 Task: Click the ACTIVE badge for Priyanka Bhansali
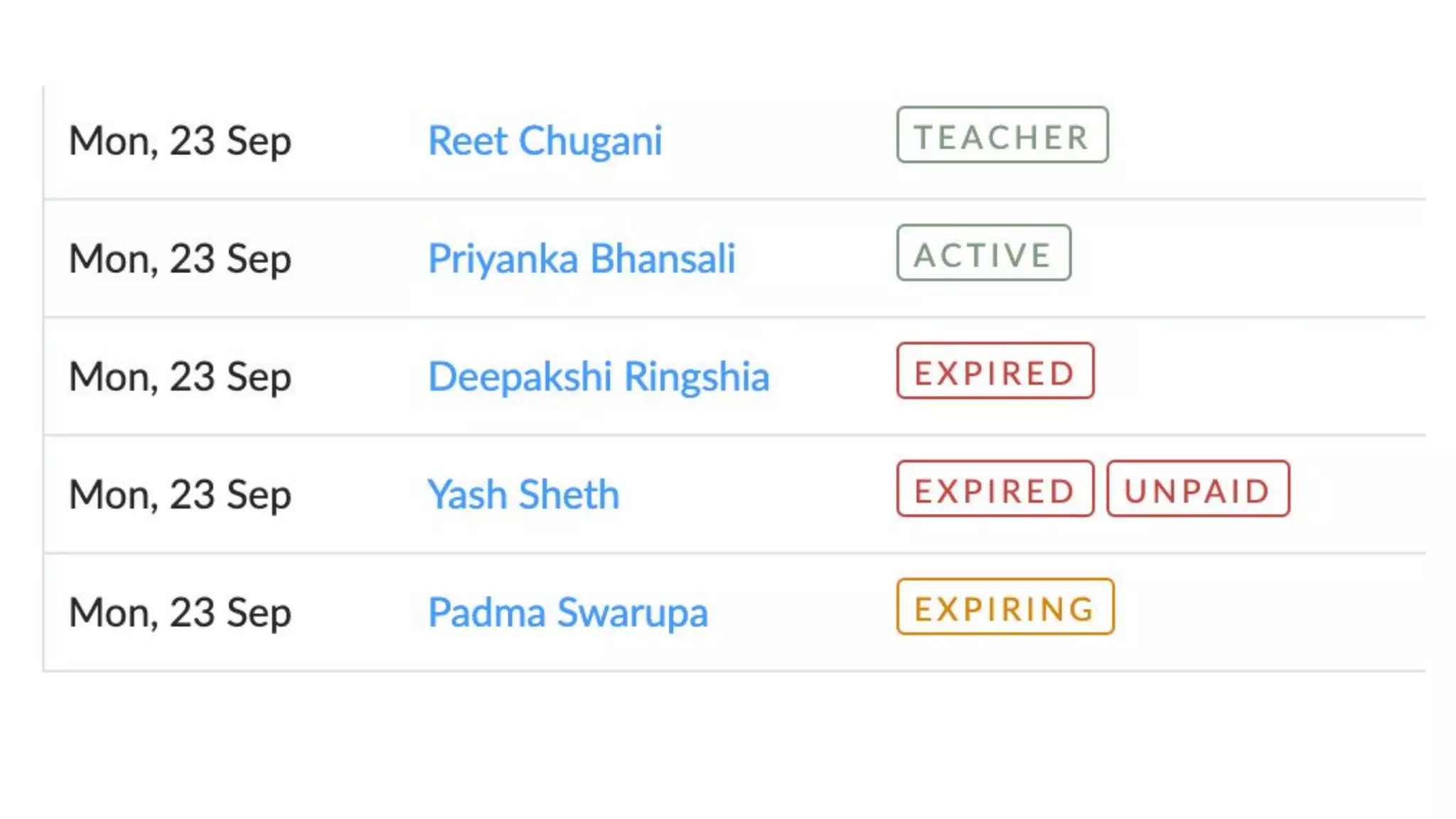click(984, 253)
